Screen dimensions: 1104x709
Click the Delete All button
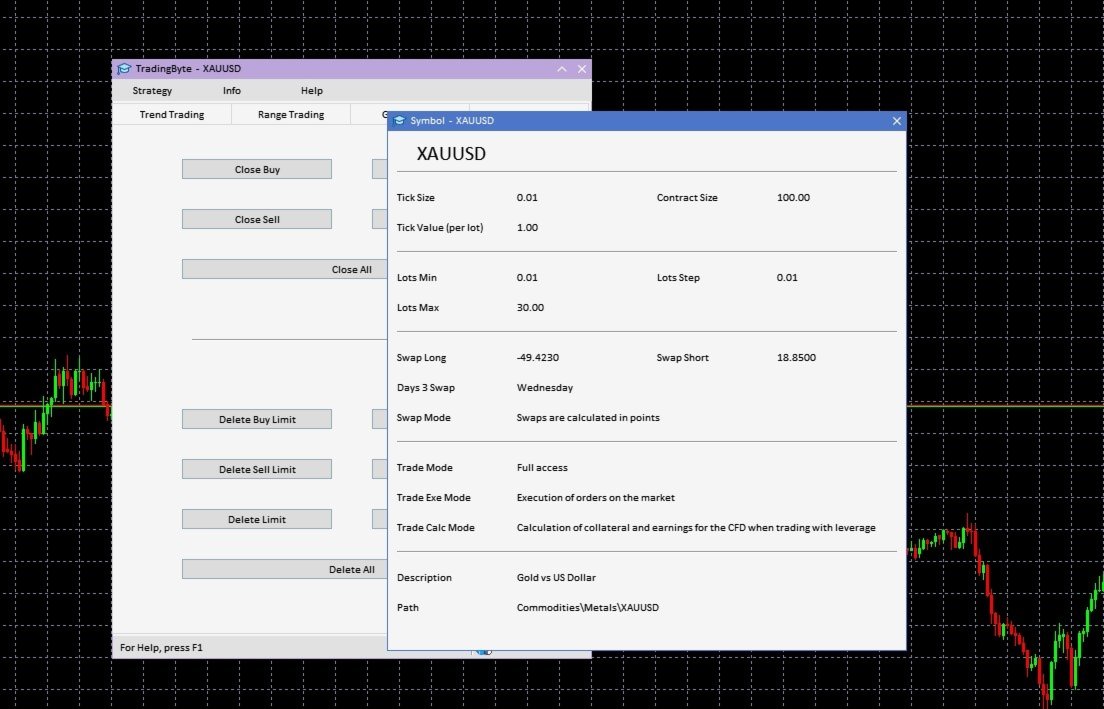(x=284, y=570)
